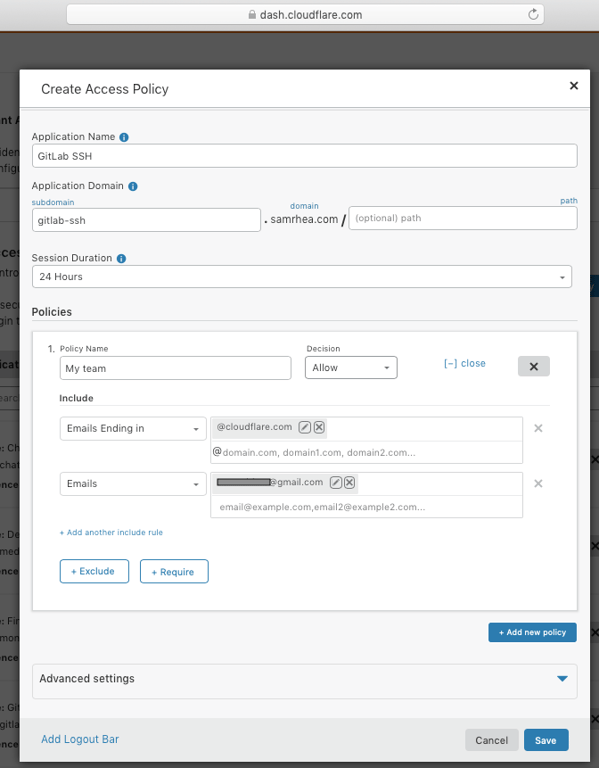Remove the Emails Ending in include rule row

pyautogui.click(x=538, y=429)
